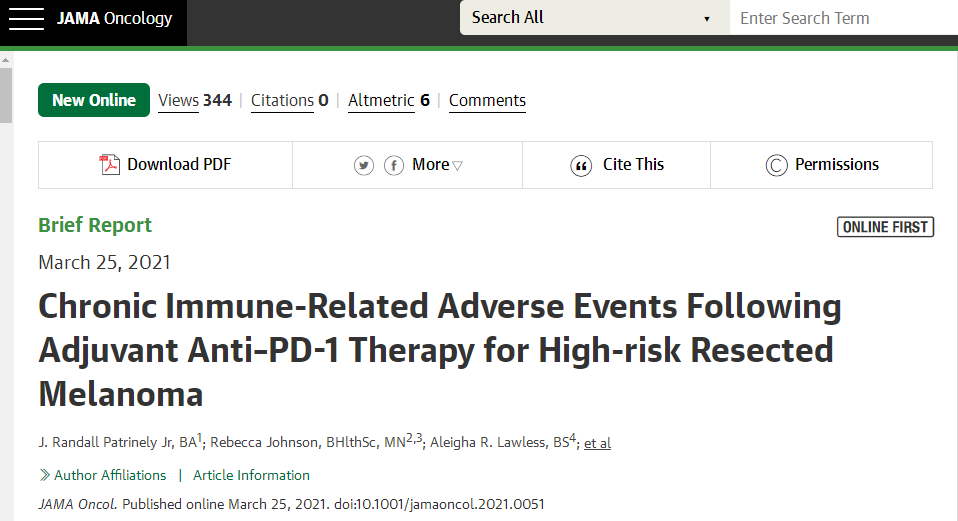Open the Article Information link
The image size is (958, 521).
251,475
